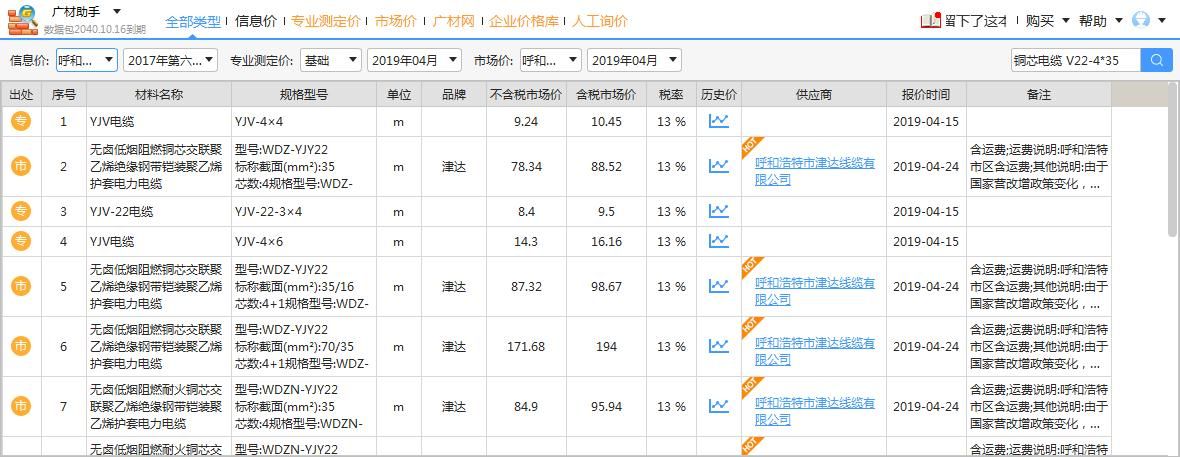The width and height of the screenshot is (1180, 457).
Task: Click the 数据包2040.10.16到期 expiry label
Action: [94, 29]
